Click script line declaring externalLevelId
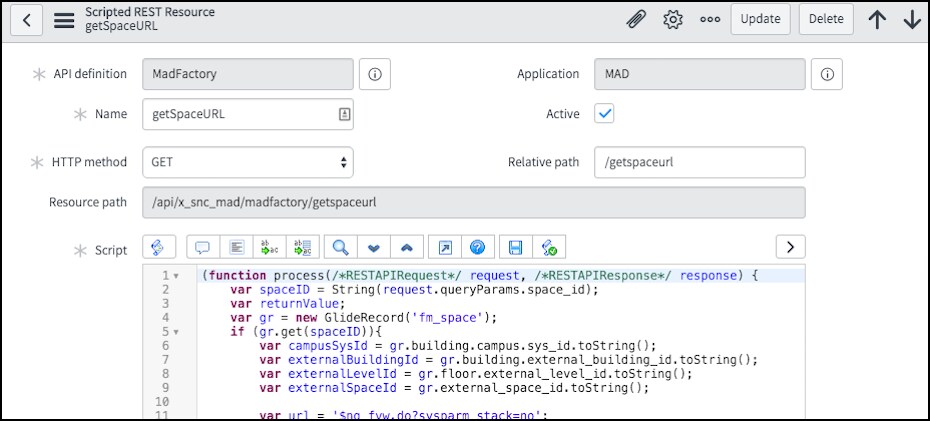 (x=476, y=374)
